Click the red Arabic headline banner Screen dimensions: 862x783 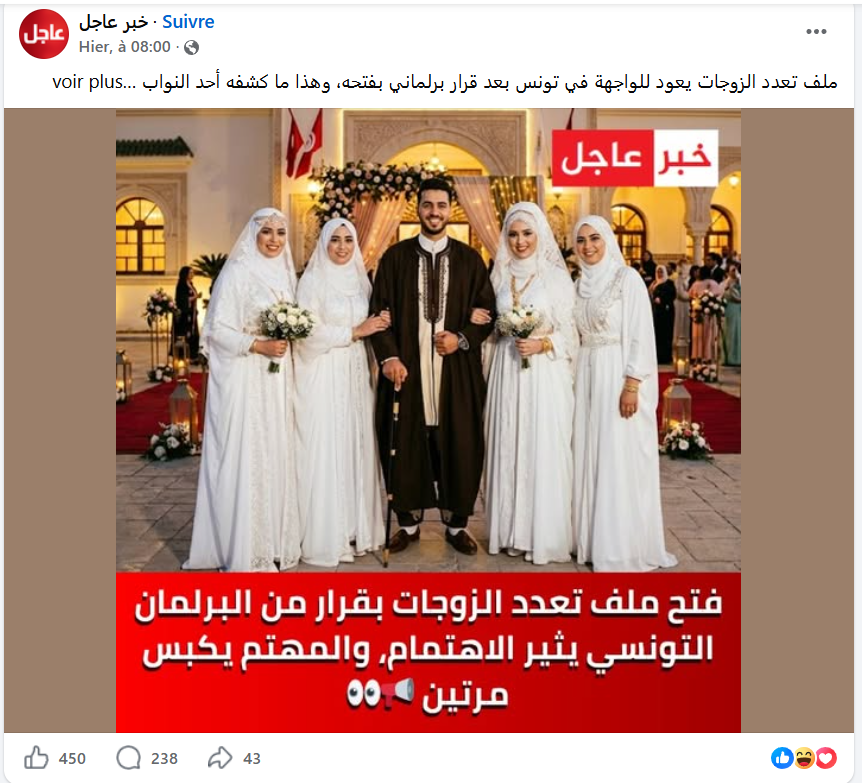pyautogui.click(x=428, y=653)
